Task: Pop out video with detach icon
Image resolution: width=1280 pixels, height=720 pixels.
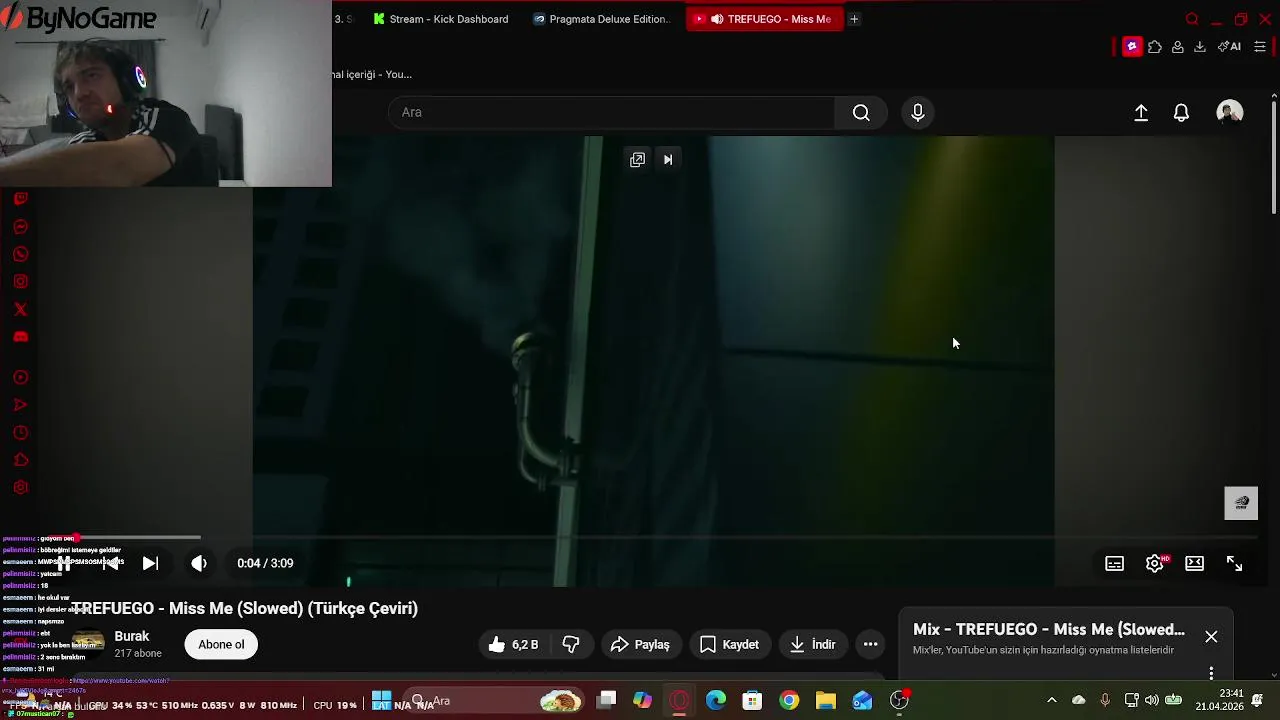Action: point(637,159)
